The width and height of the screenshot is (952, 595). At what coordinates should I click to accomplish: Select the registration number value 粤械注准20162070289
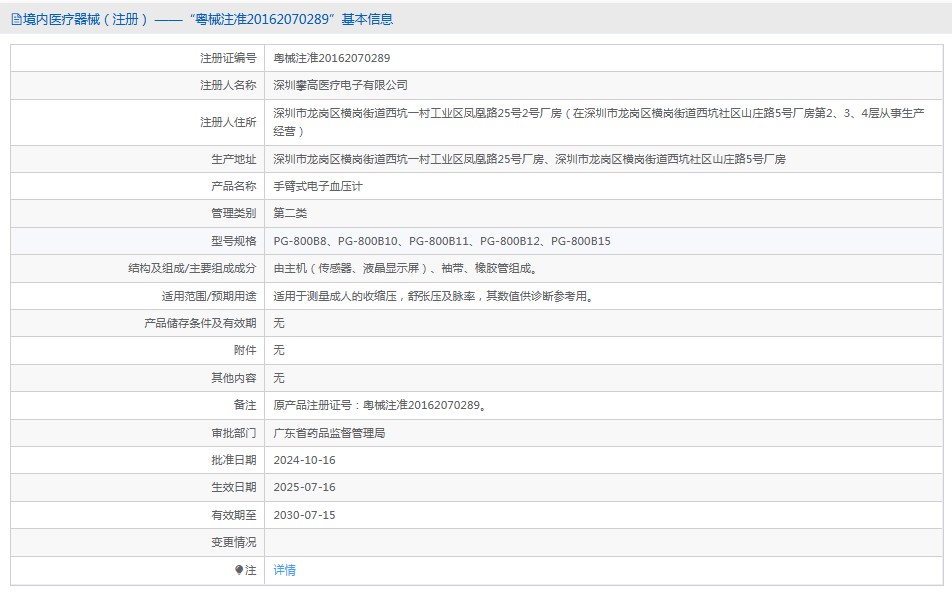pyautogui.click(x=332, y=58)
